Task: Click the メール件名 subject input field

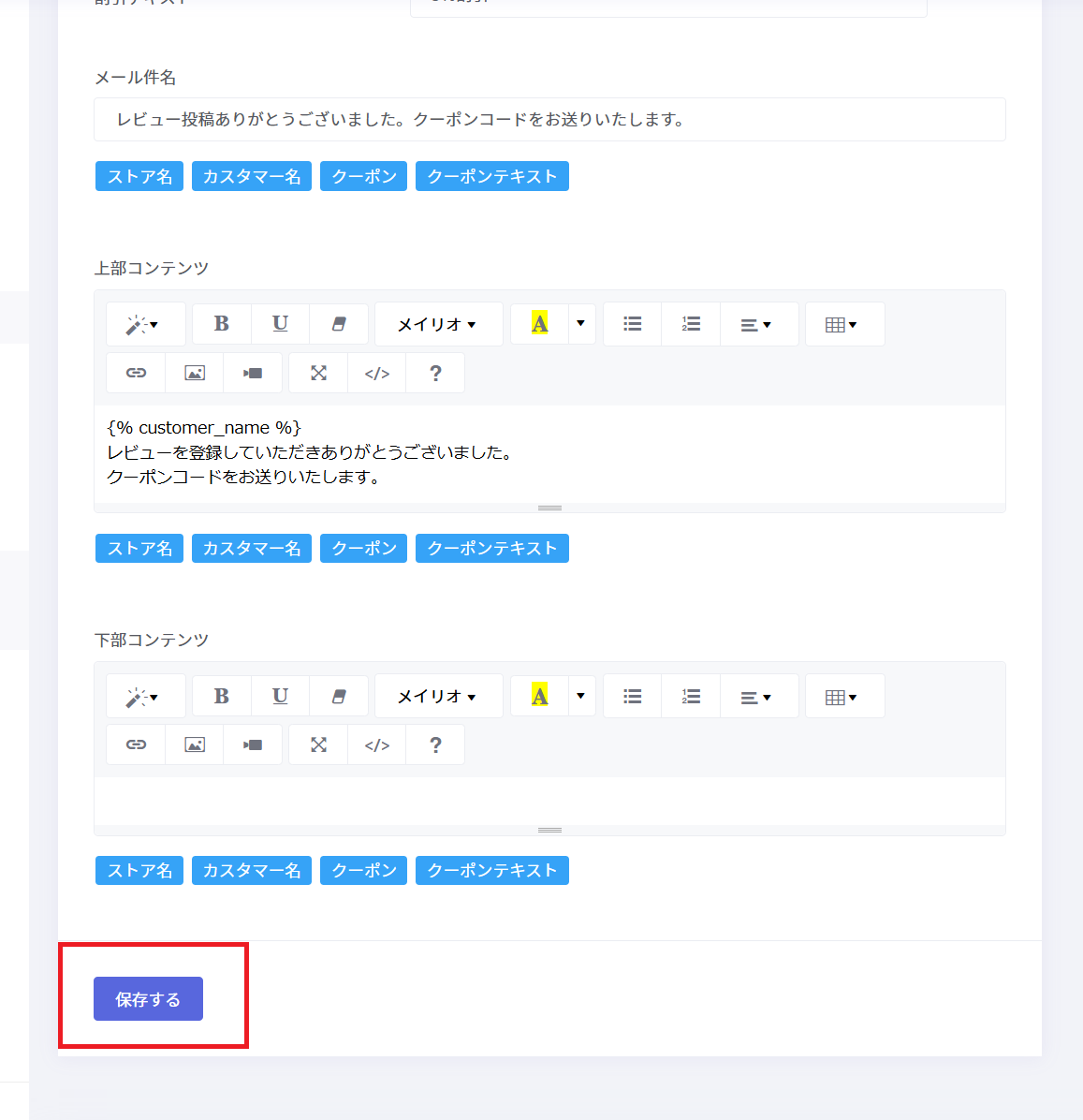Action: point(549,120)
